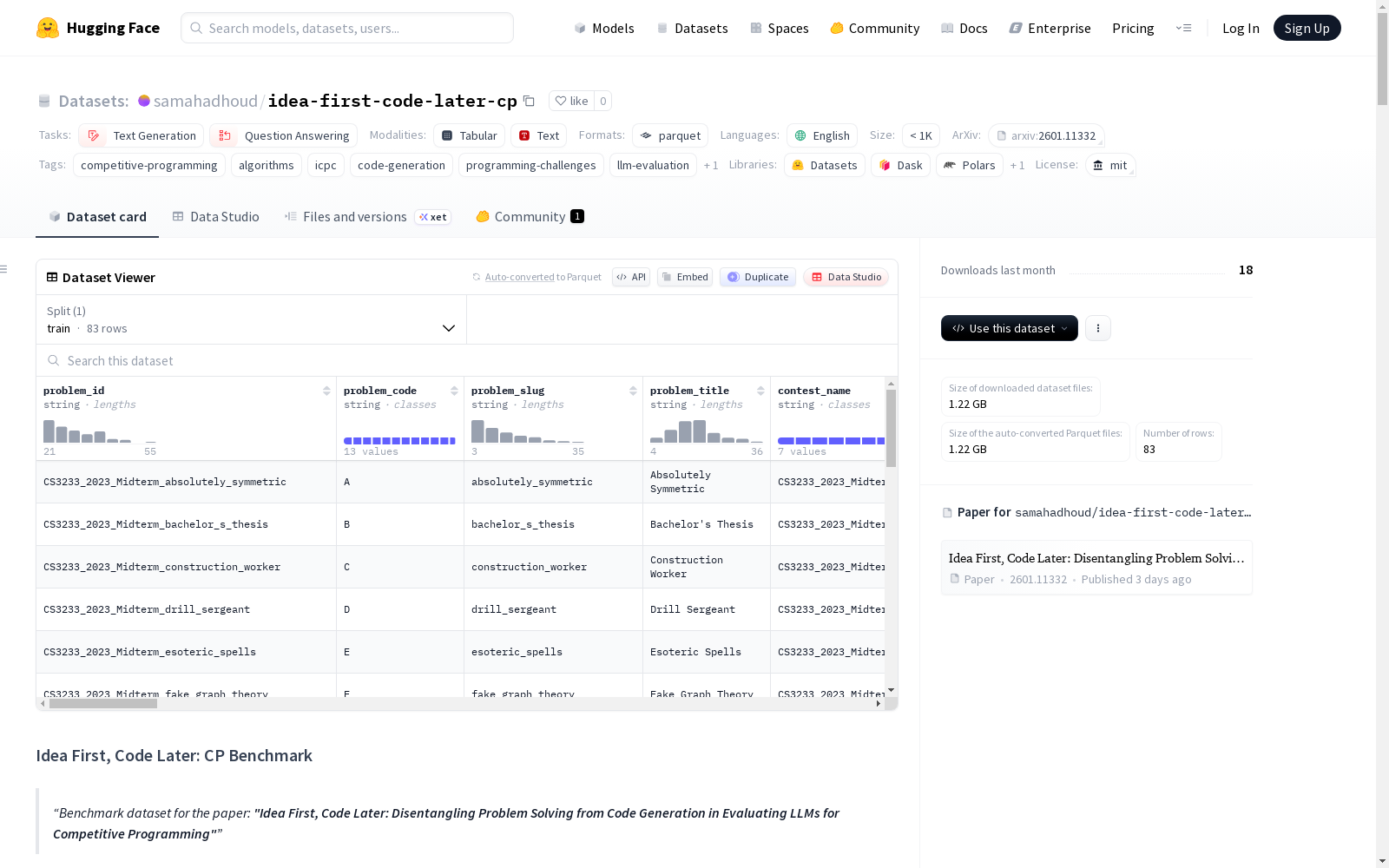Click the Datasets library tag

[825, 165]
